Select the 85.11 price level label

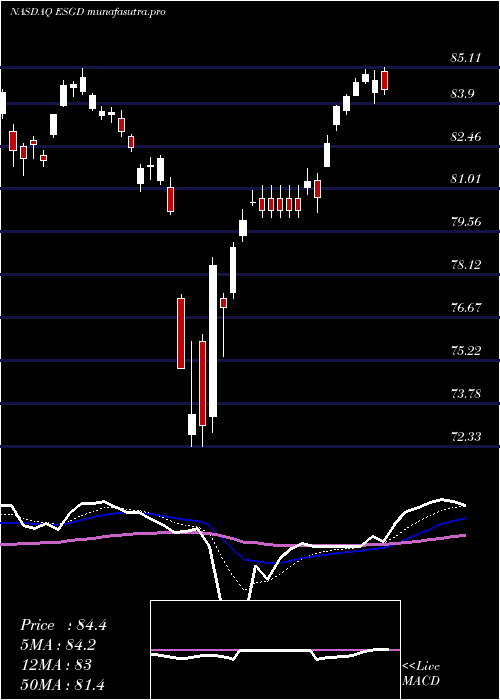click(466, 58)
